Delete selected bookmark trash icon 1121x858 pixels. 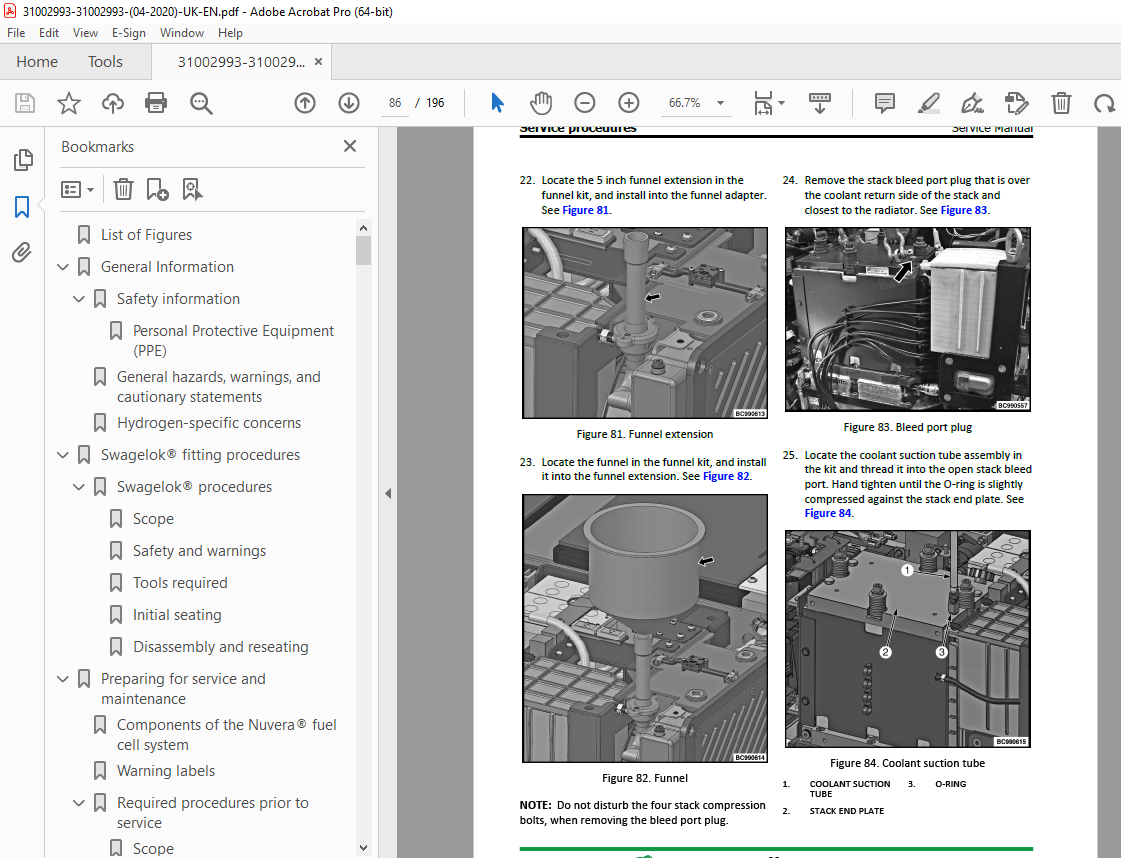pyautogui.click(x=124, y=189)
